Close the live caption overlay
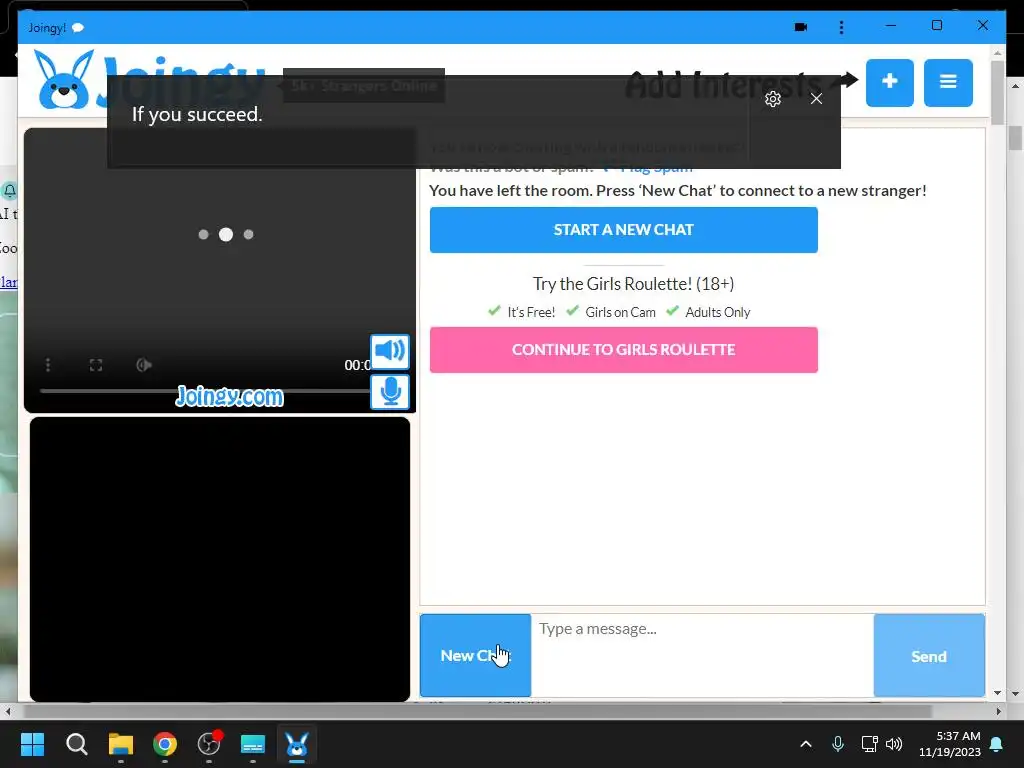This screenshot has width=1024, height=768. (816, 99)
